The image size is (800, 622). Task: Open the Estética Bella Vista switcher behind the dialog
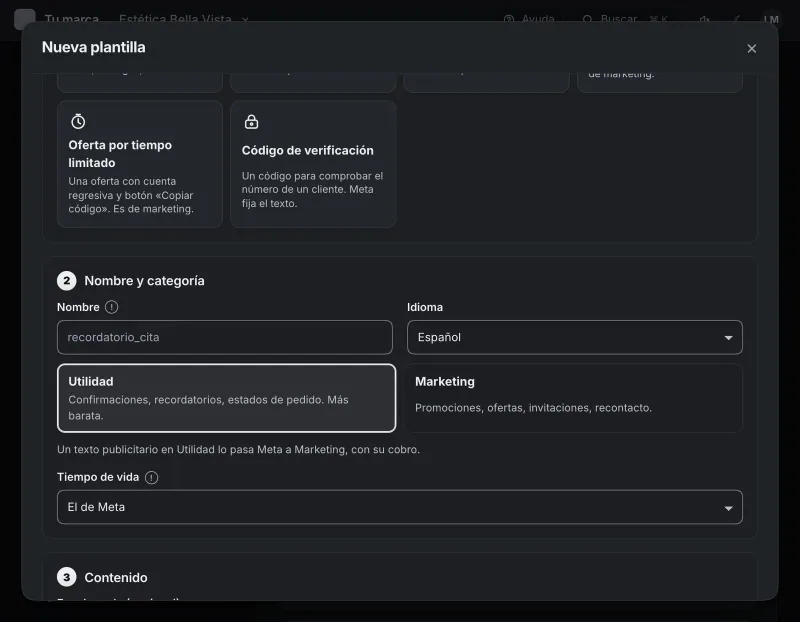(x=183, y=19)
